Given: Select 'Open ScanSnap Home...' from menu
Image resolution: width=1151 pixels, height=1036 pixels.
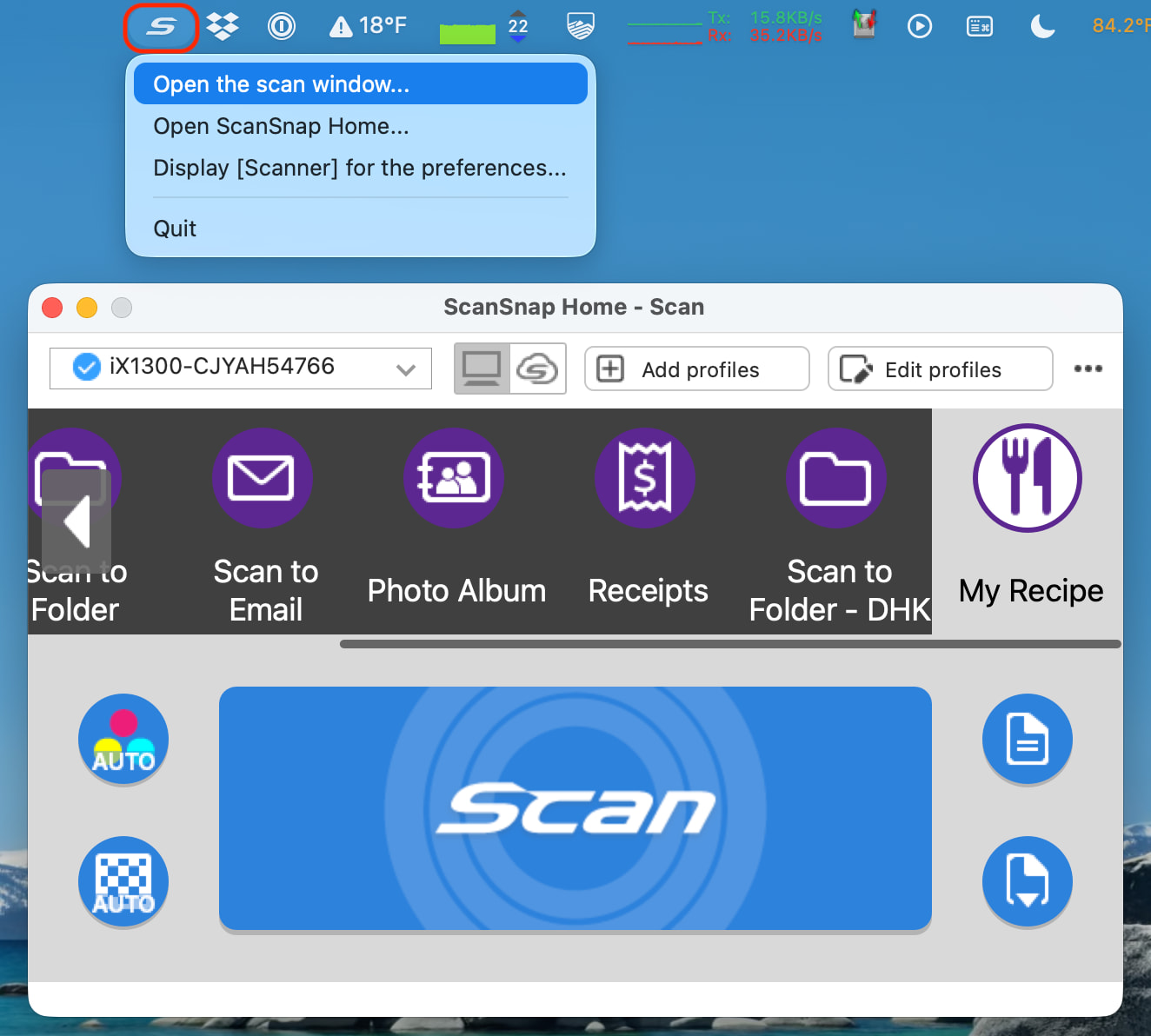Looking at the screenshot, I should click(x=281, y=126).
